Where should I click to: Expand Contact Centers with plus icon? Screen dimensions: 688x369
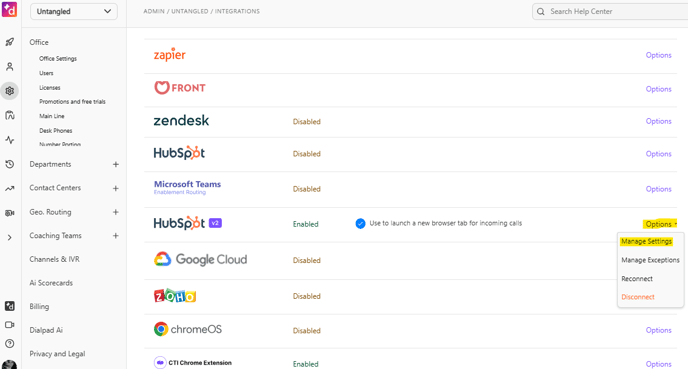[x=116, y=188]
